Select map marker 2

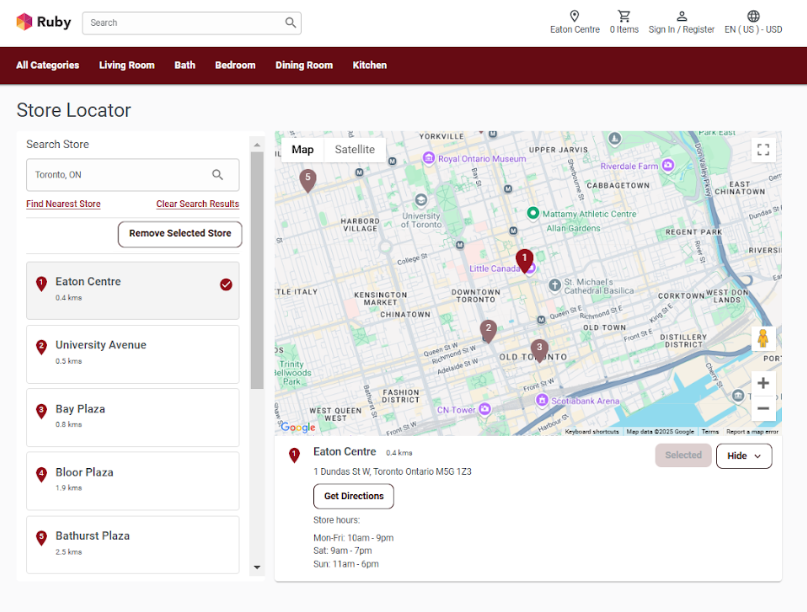click(488, 331)
